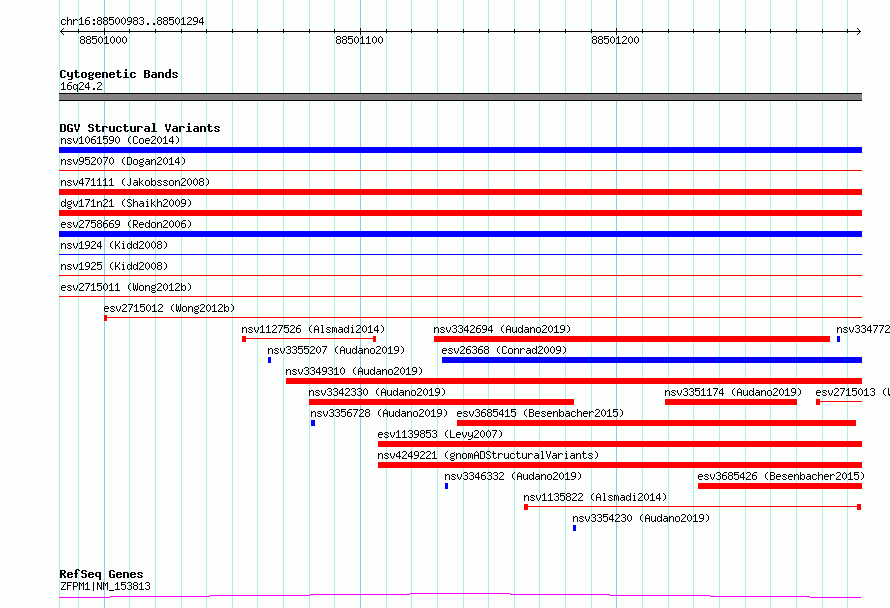The height and width of the screenshot is (608, 890).
Task: Click the nsv1061590 (Coe2014) variant label
Action: point(120,140)
